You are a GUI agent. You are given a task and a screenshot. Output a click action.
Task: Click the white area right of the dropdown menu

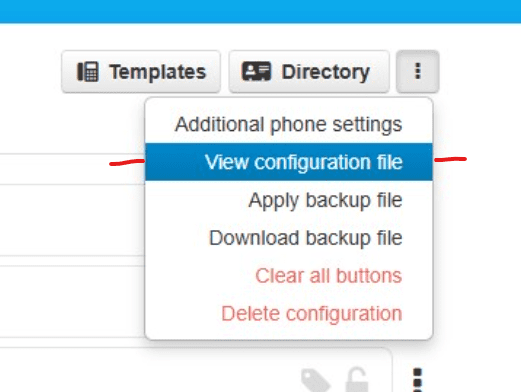pos(477,217)
